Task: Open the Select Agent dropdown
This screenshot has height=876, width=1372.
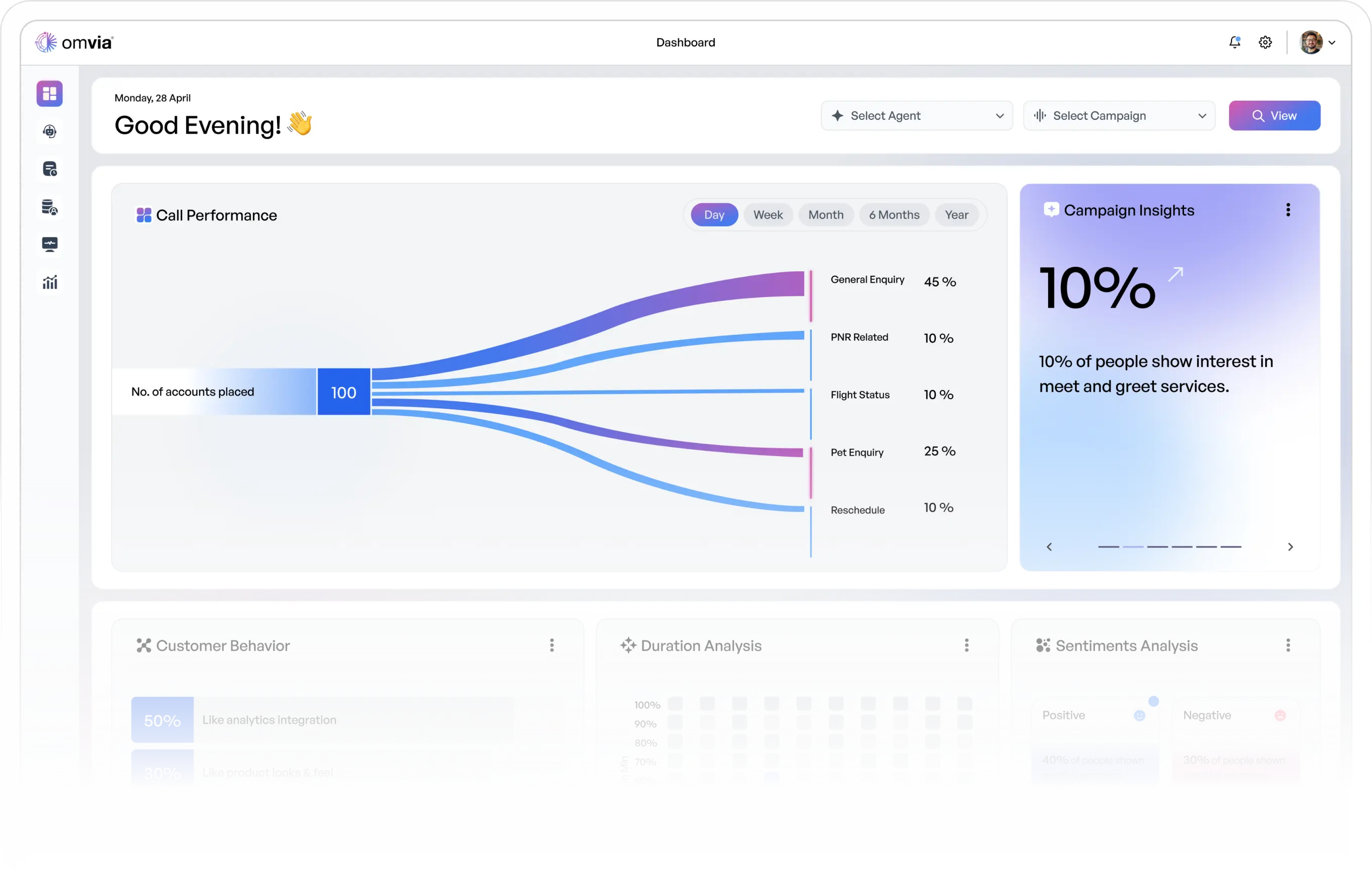Action: 917,116
